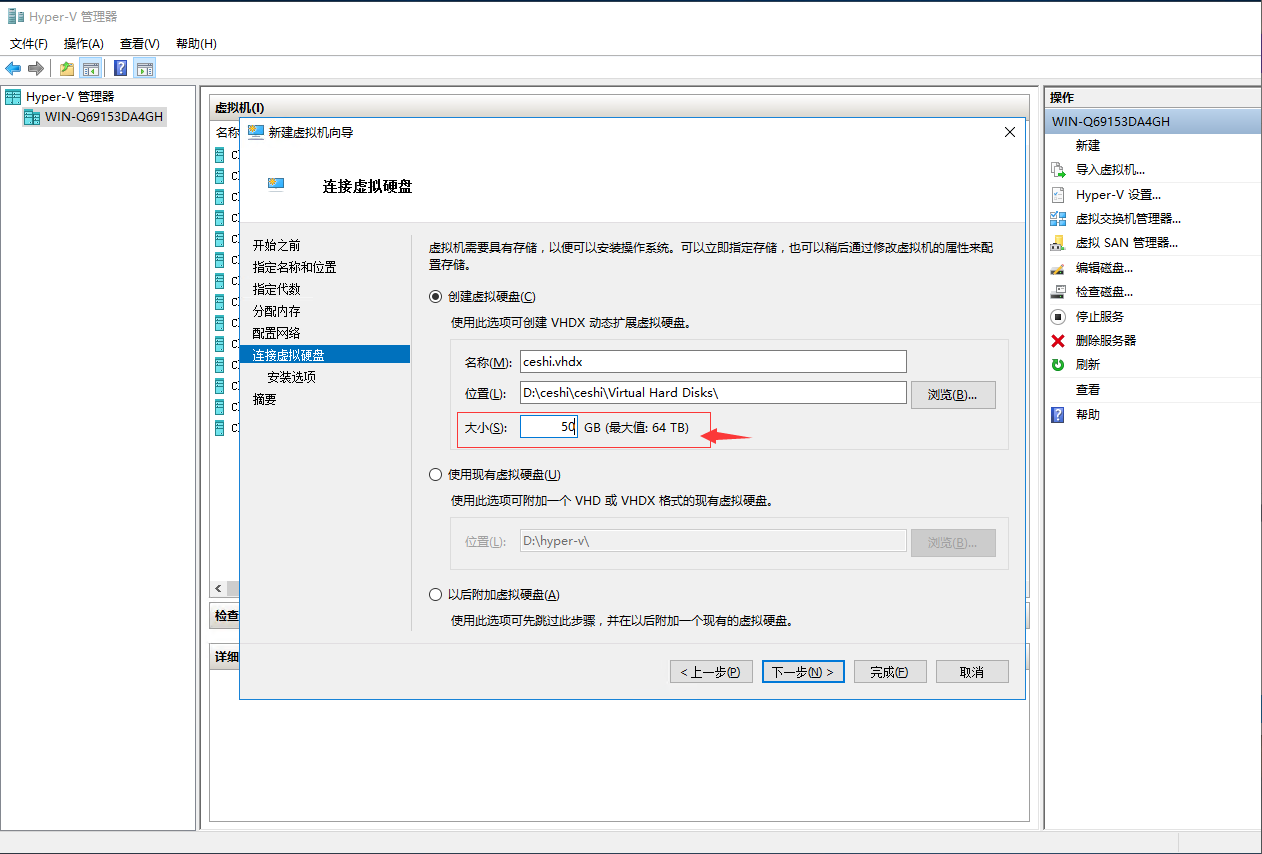The image size is (1262, 854).
Task: Toggle the show/hide console tree toolbar icon
Action: point(91,68)
